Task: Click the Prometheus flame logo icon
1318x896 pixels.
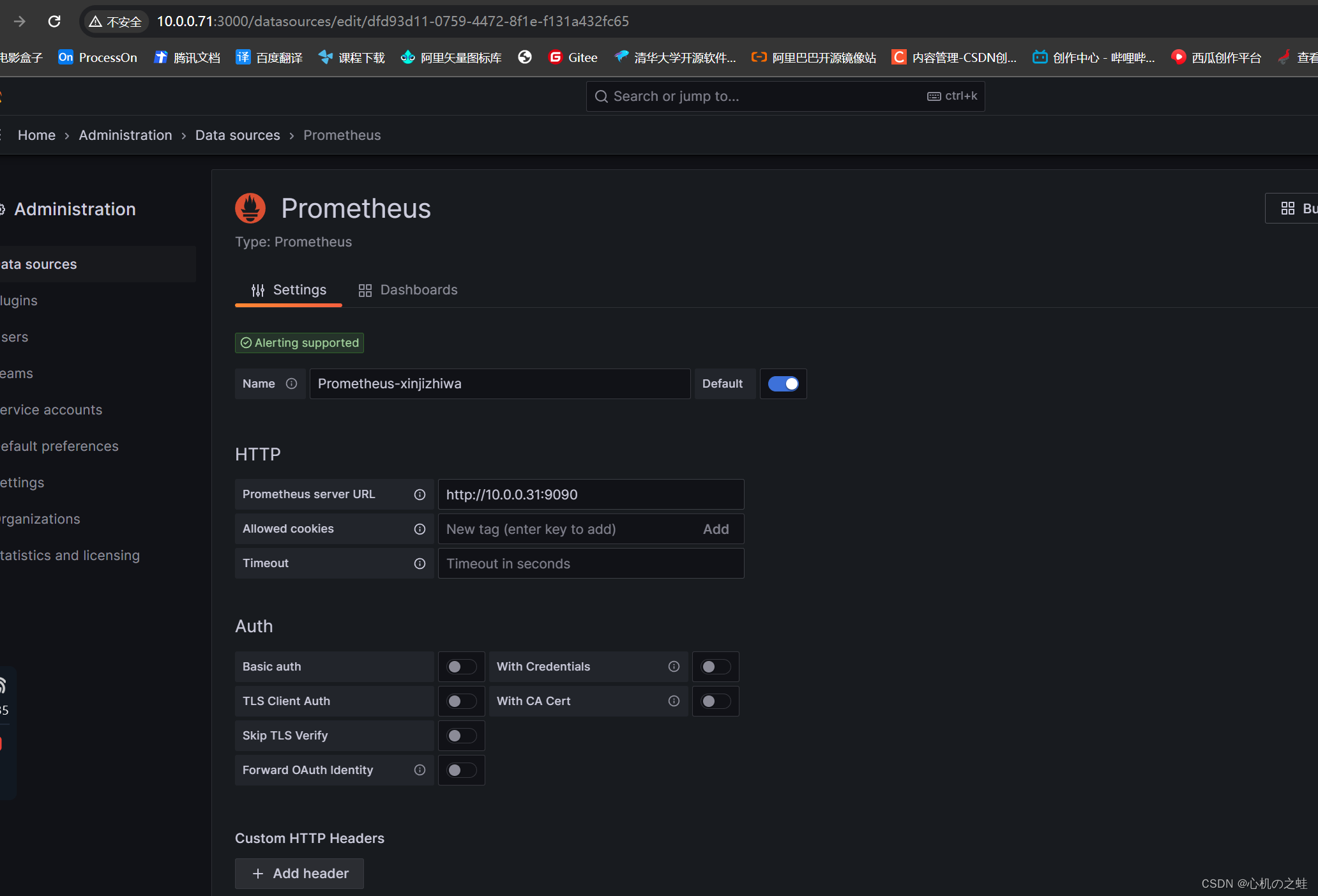Action: (250, 208)
